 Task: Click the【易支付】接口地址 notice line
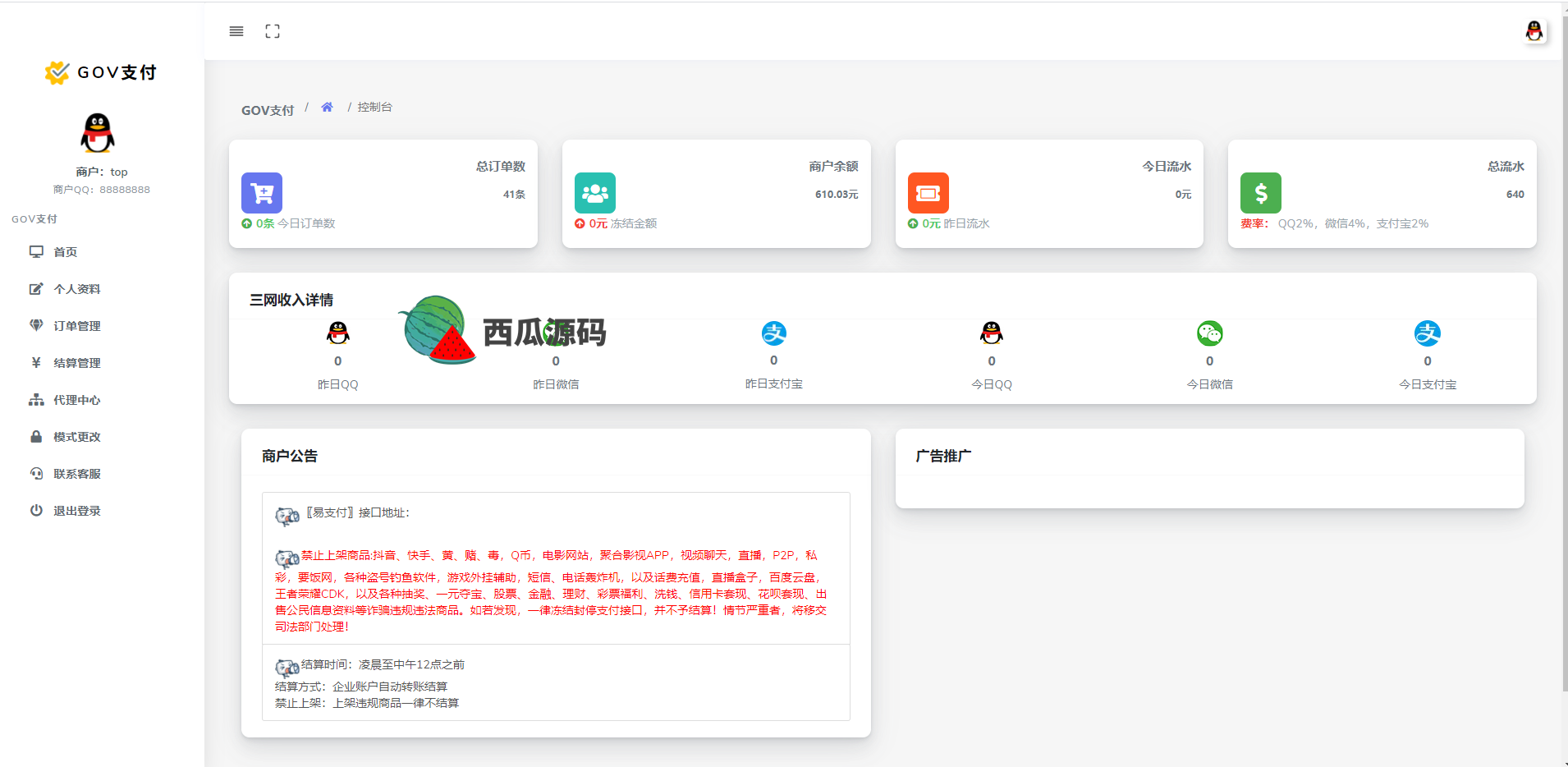tap(357, 512)
